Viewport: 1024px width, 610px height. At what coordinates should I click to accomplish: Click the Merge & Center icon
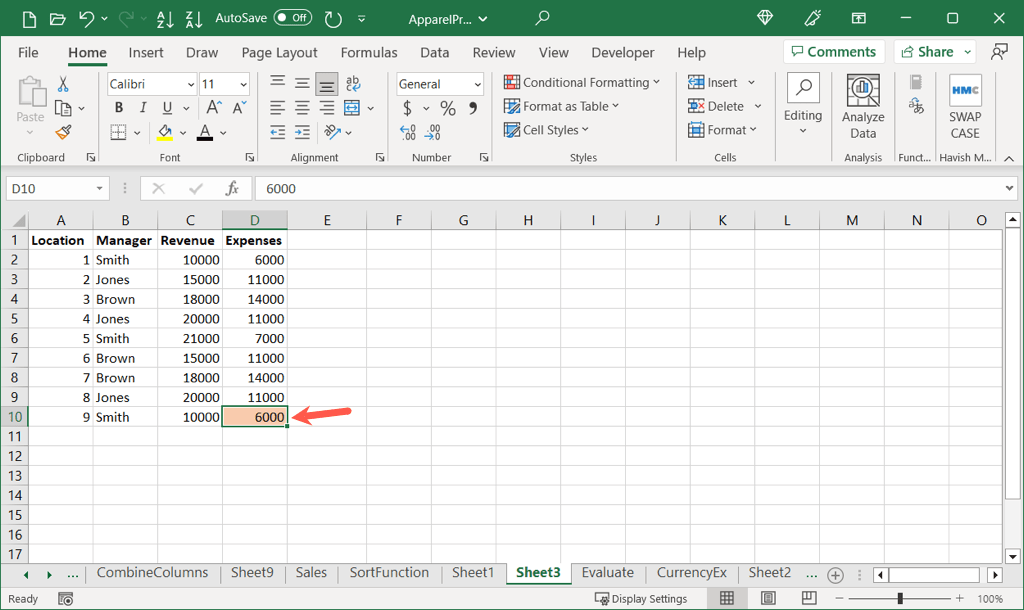352,108
